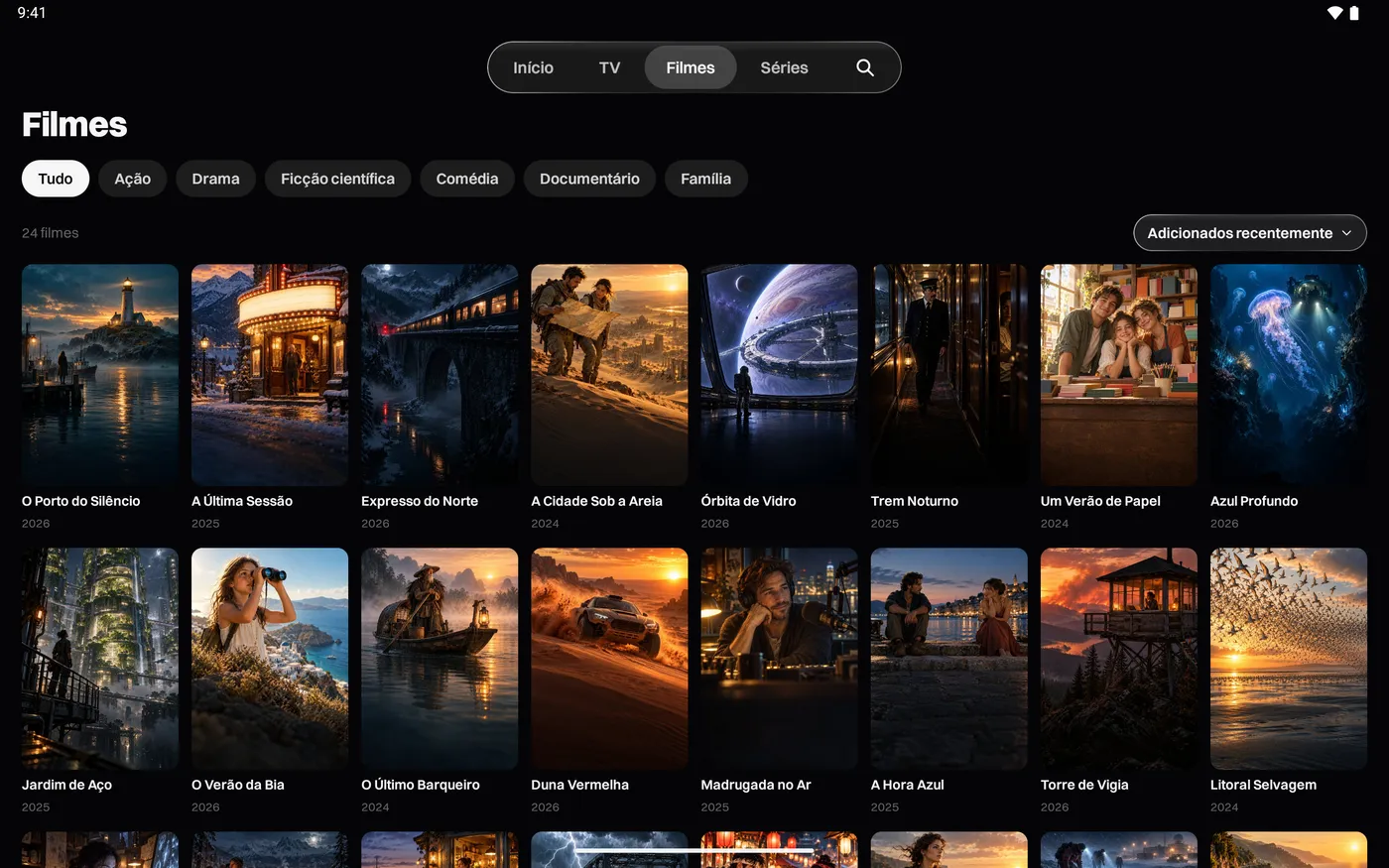Open A Última Sessão poster
Image resolution: width=1389 pixels, height=868 pixels.
pos(270,375)
